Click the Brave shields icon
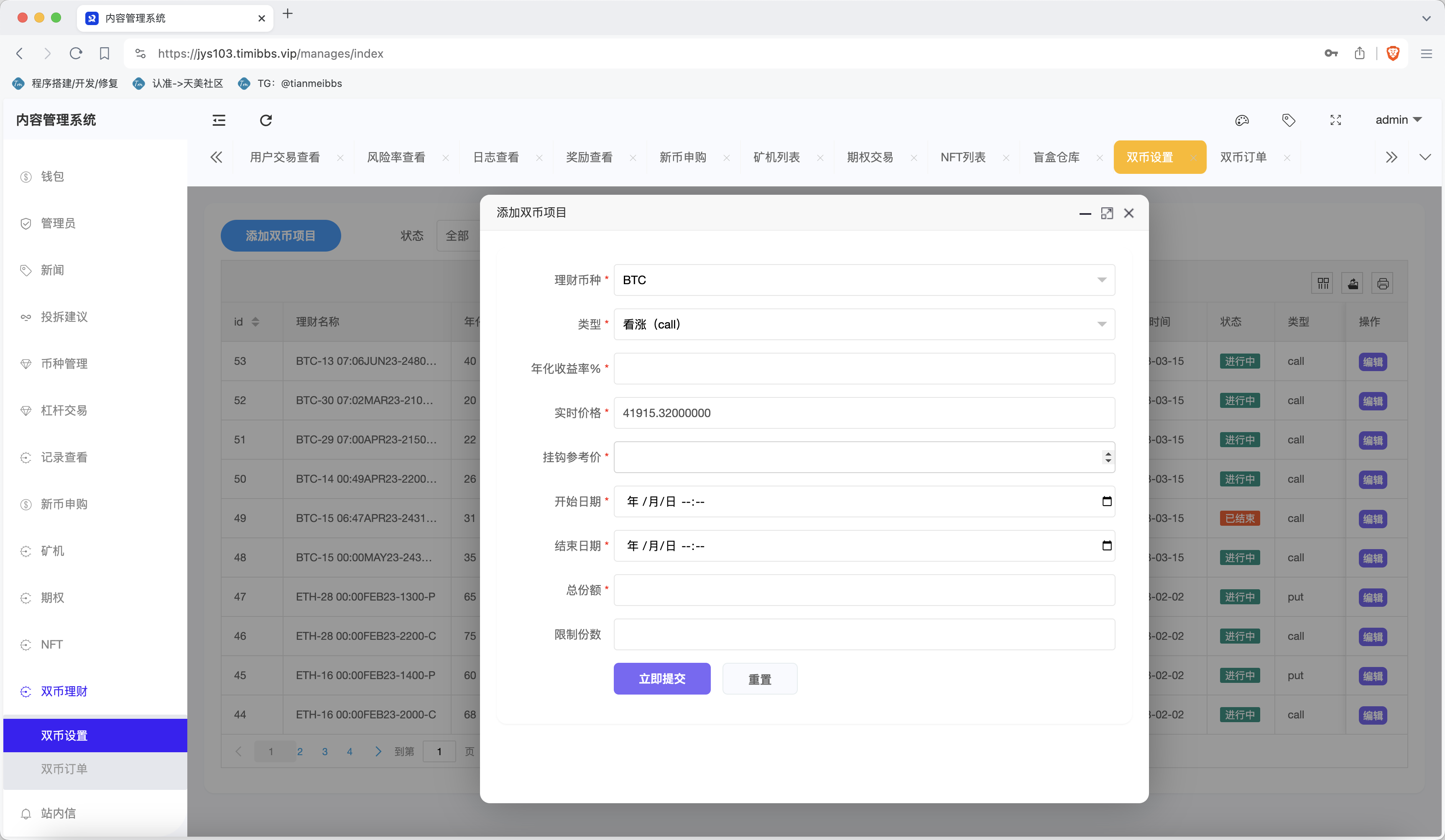 [1393, 53]
